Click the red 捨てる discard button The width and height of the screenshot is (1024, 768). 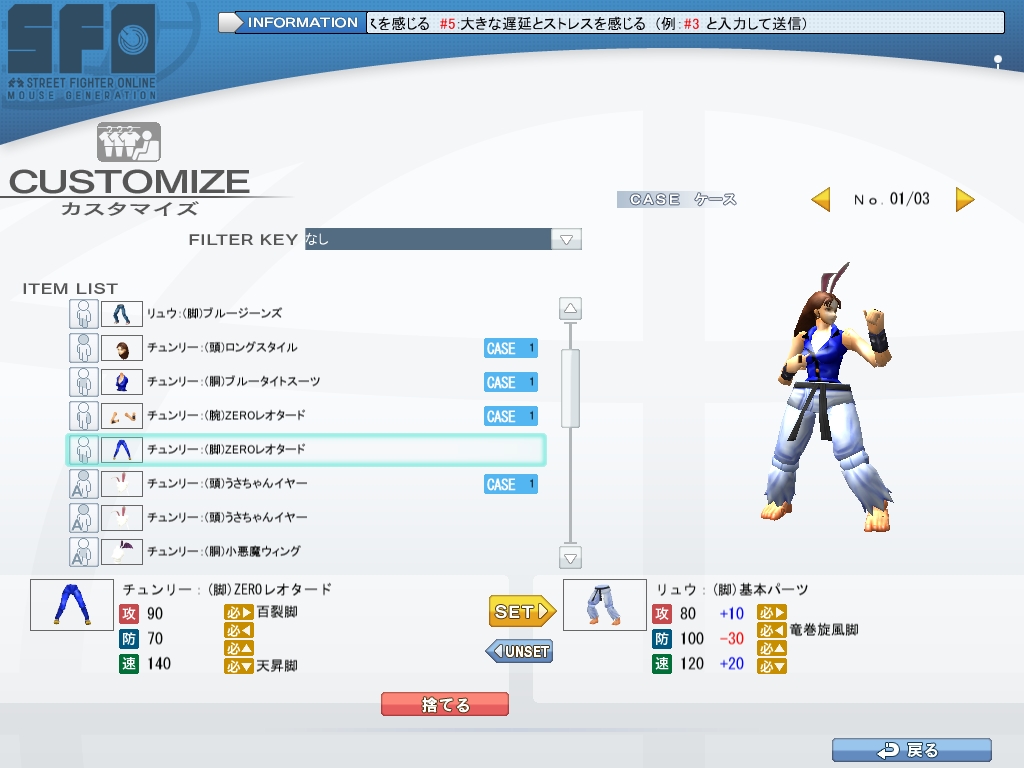click(445, 705)
